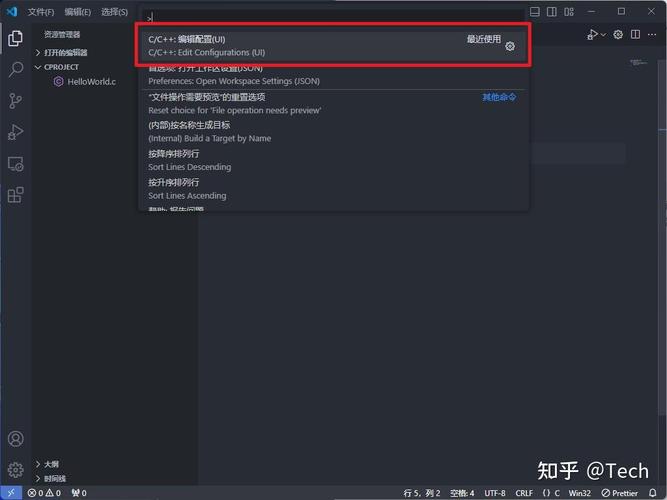Open the Remote Explorer view
667x500 pixels.
point(15,164)
